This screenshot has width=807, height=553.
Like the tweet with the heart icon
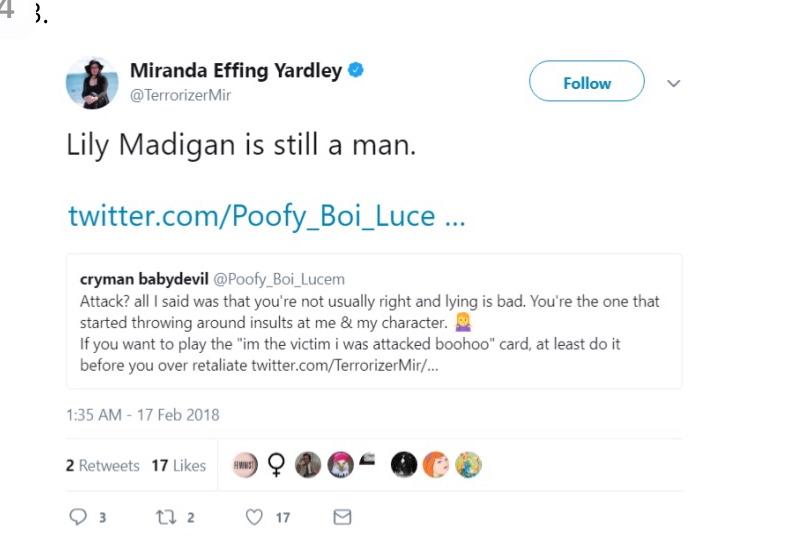[x=254, y=517]
